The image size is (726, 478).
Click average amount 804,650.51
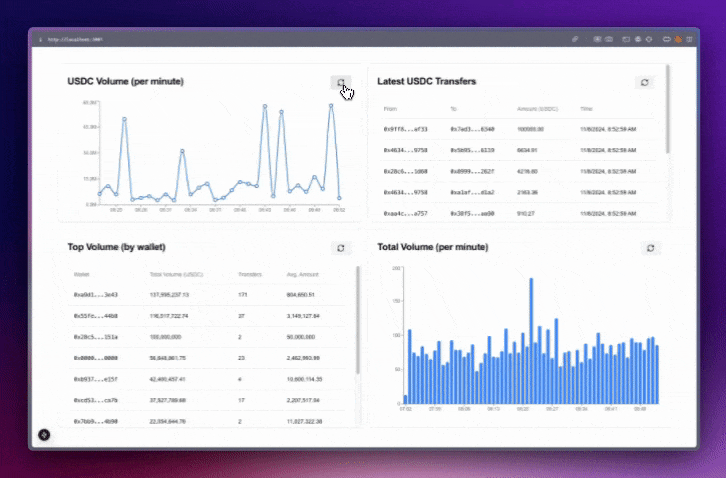tap(300, 295)
